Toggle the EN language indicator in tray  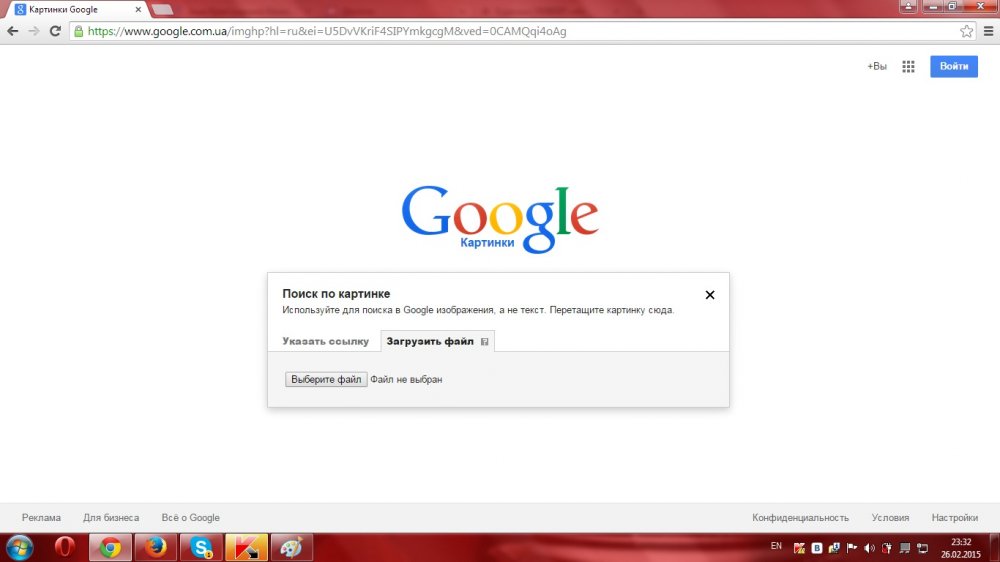(x=776, y=546)
